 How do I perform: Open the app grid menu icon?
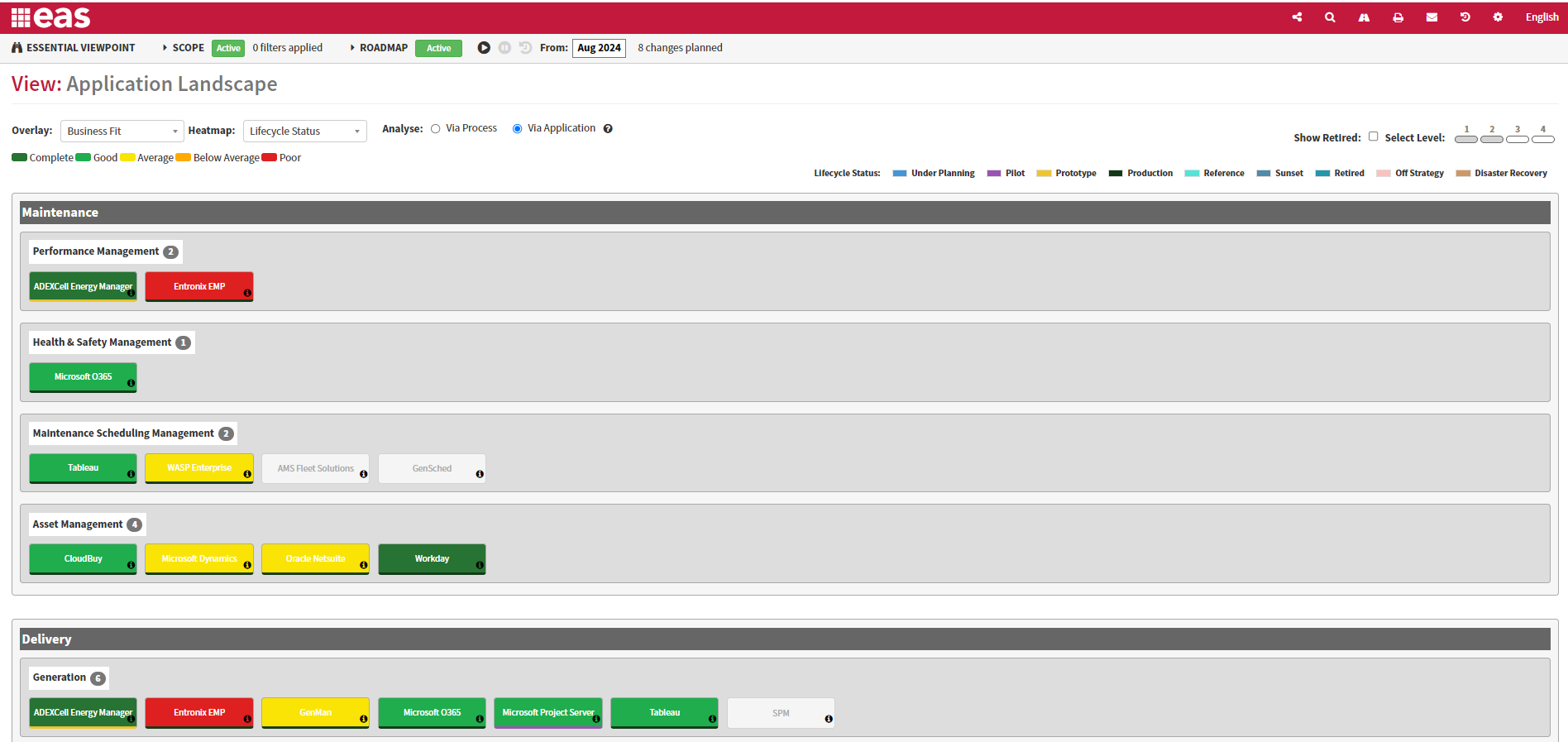[x=21, y=17]
